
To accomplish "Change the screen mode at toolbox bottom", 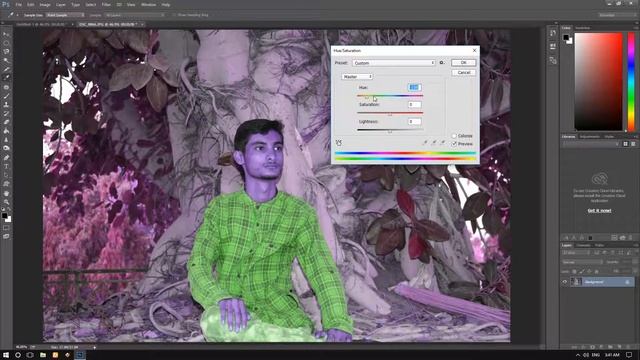I will 6,236.
